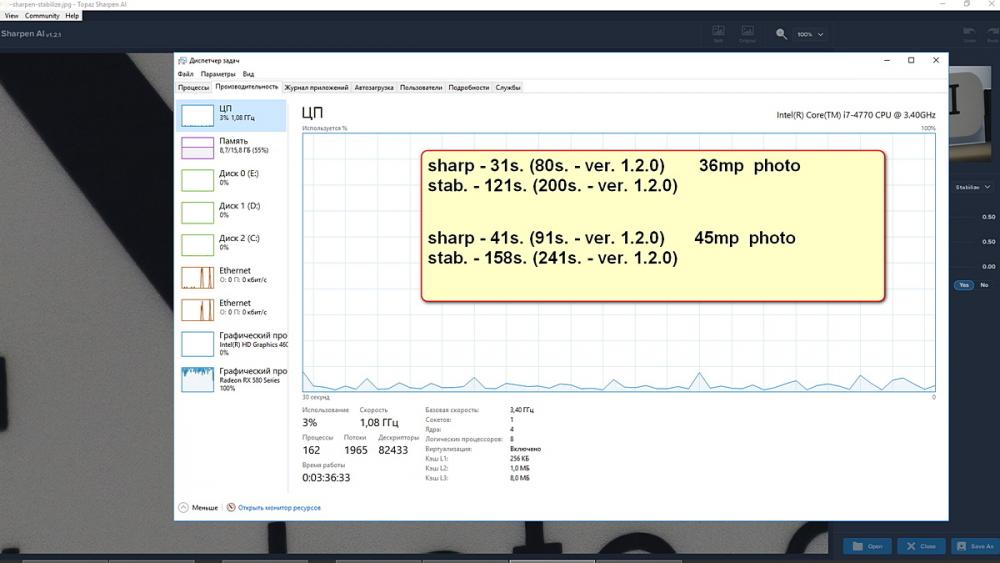The width and height of the screenshot is (1000, 563).
Task: Click the Close button in Sharpen AI
Action: [x=922, y=546]
